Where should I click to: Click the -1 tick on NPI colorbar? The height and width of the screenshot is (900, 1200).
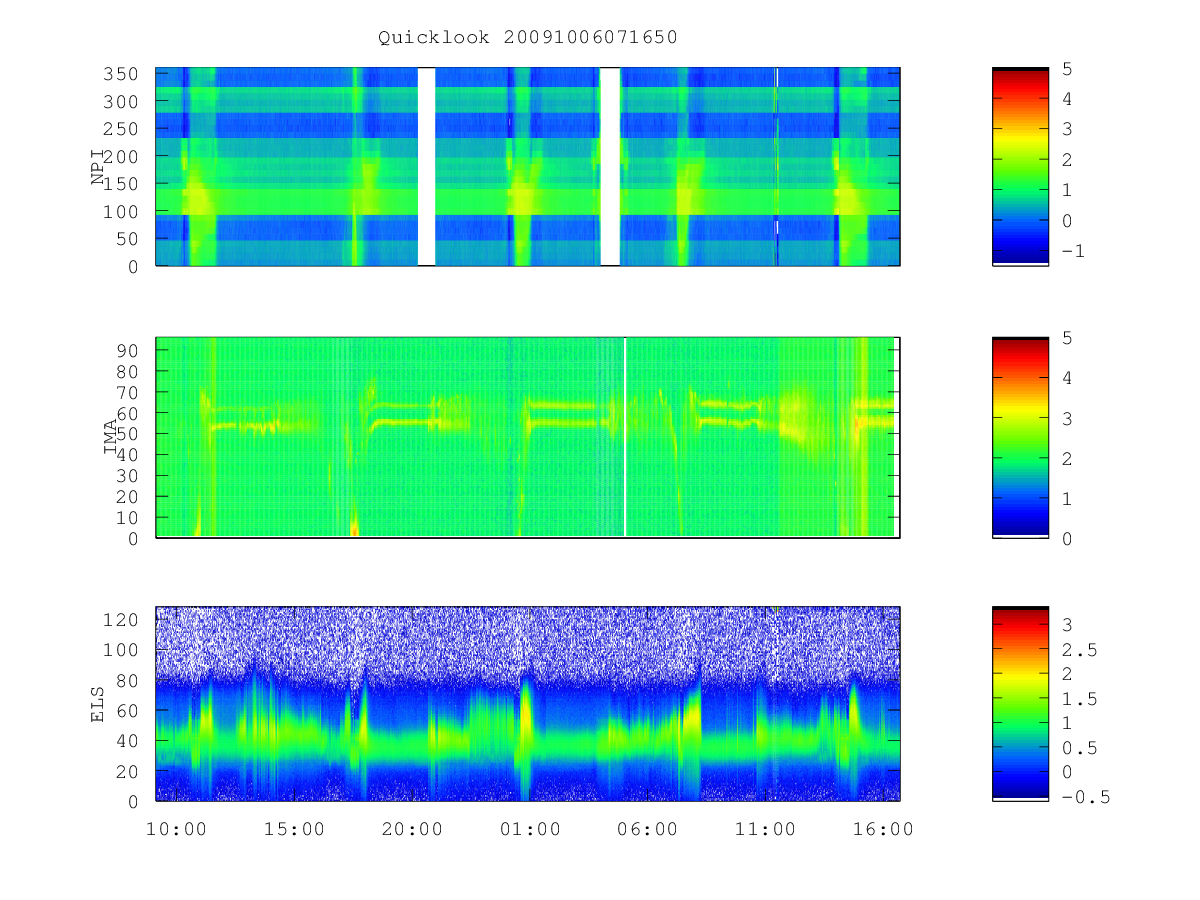(x=1072, y=251)
